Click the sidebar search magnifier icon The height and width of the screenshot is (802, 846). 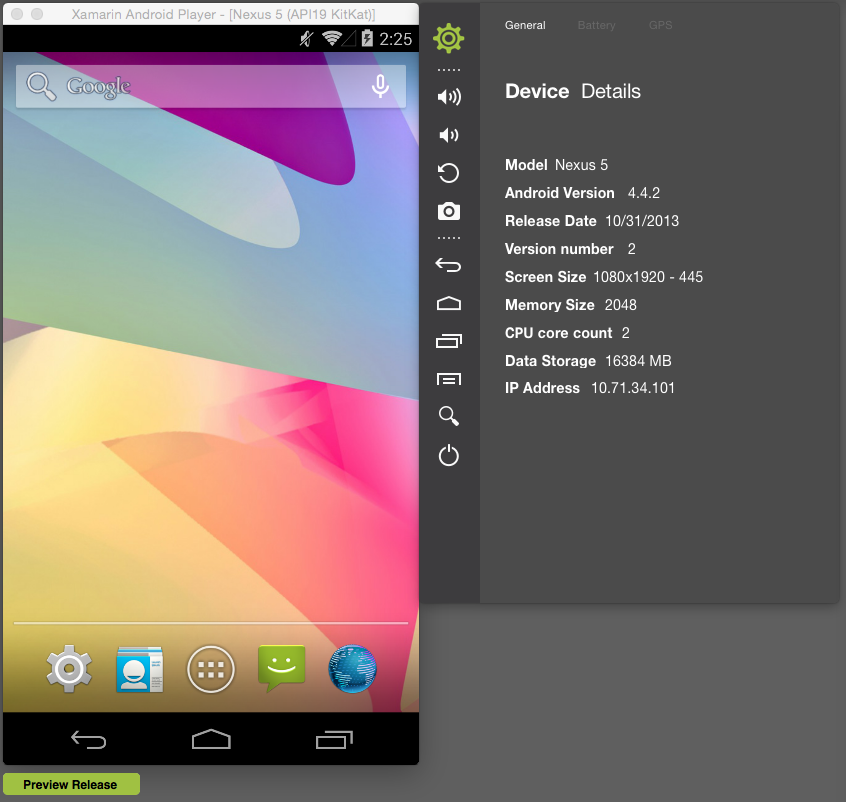tap(448, 416)
